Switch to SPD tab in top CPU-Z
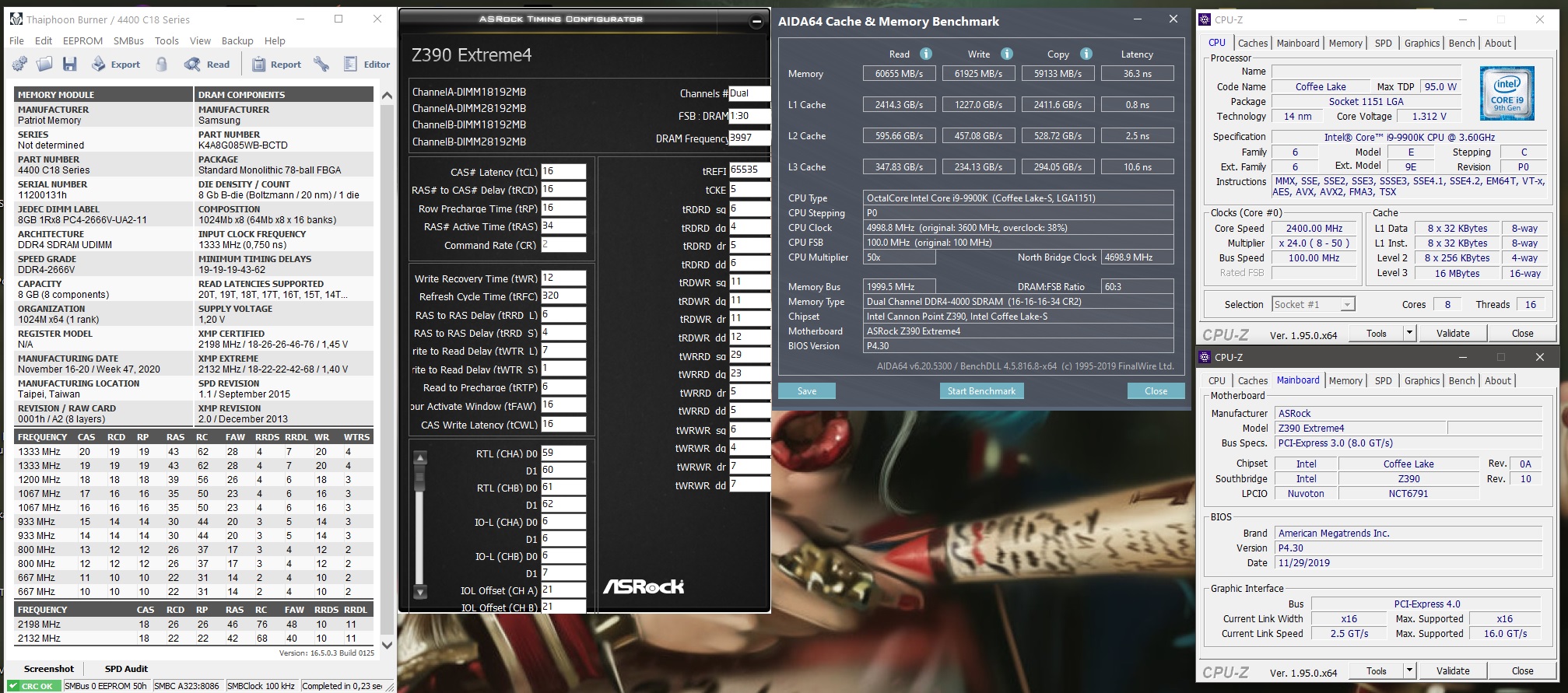Image resolution: width=1568 pixels, height=693 pixels. (x=1383, y=44)
